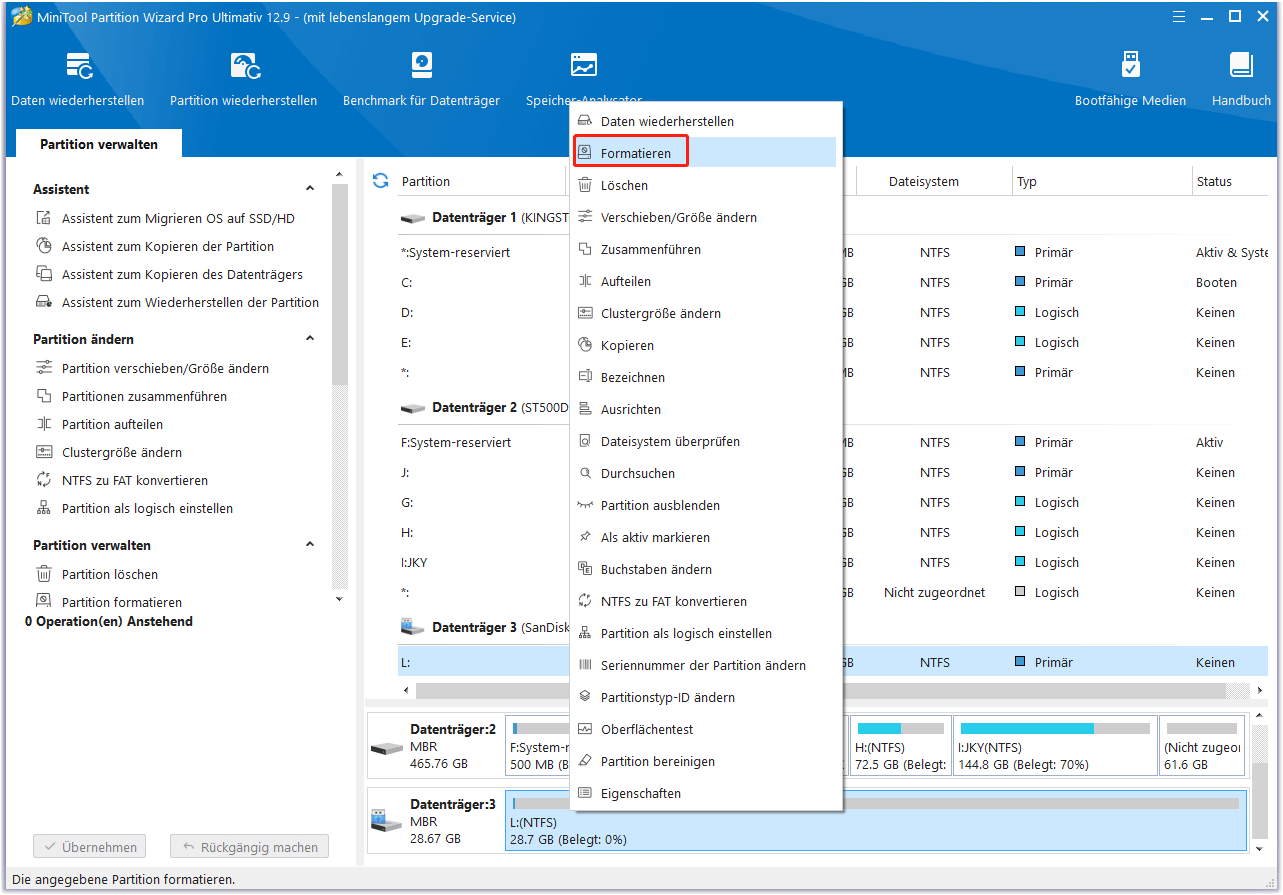1283x895 pixels.
Task: Click Ausrichten in context menu
Action: point(704,409)
